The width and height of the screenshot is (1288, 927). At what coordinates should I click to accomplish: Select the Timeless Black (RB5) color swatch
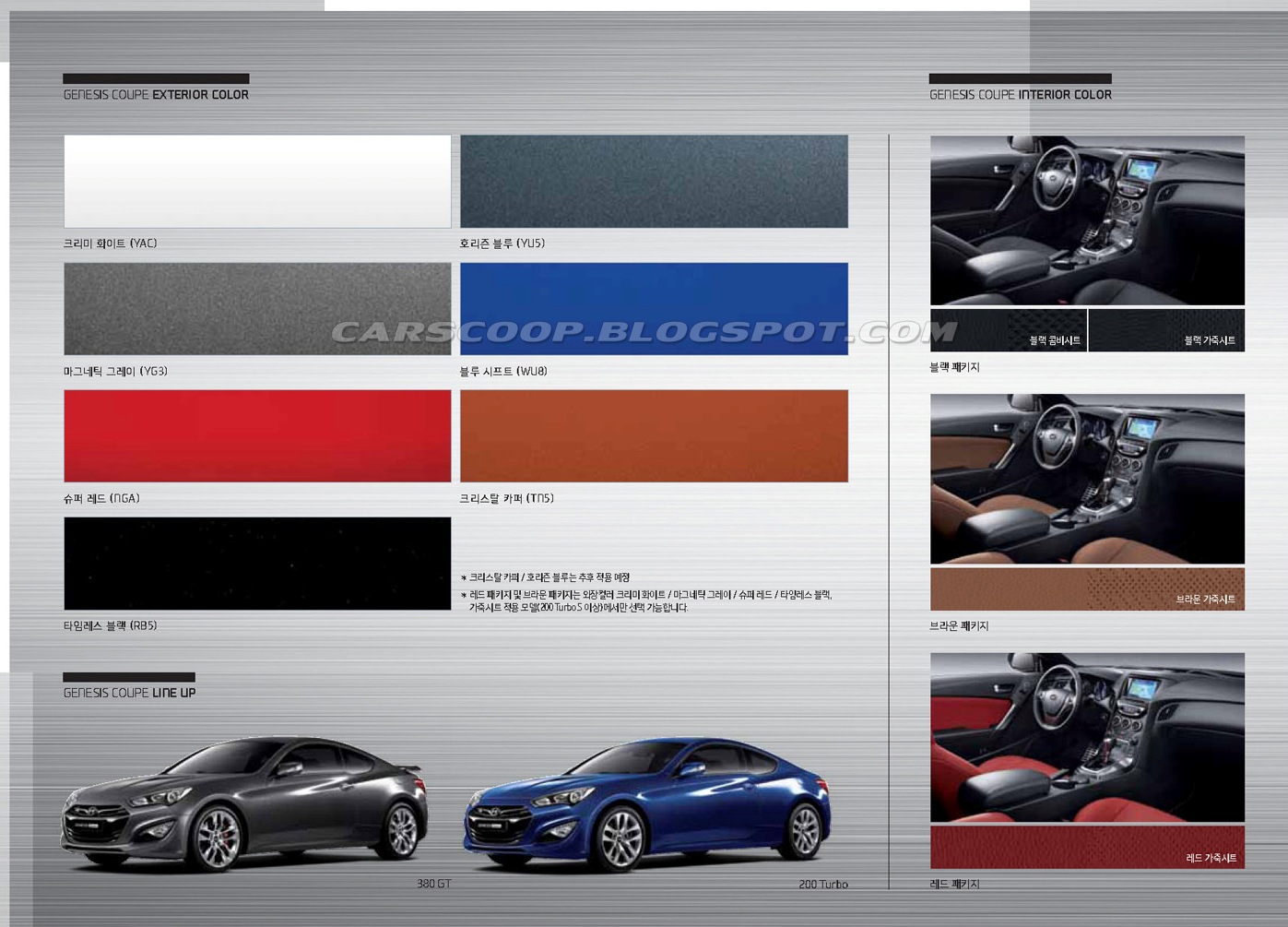click(x=257, y=564)
